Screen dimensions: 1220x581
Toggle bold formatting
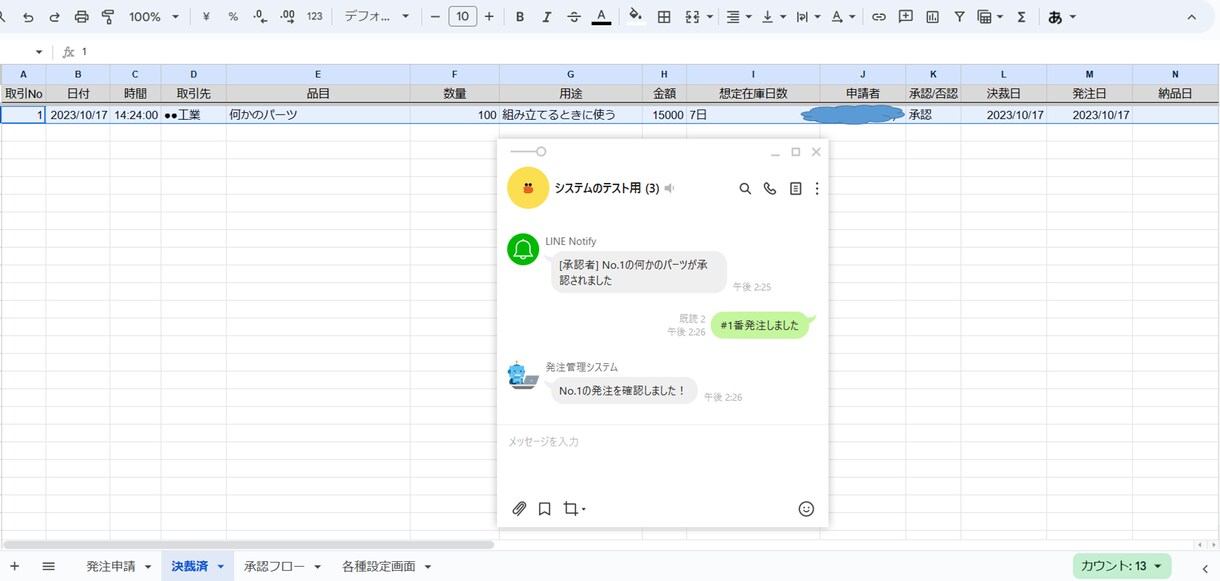520,17
